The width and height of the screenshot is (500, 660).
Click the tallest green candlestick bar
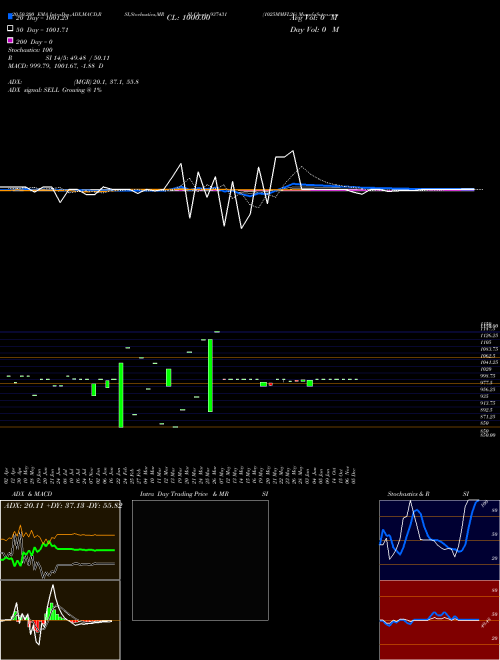click(x=210, y=375)
